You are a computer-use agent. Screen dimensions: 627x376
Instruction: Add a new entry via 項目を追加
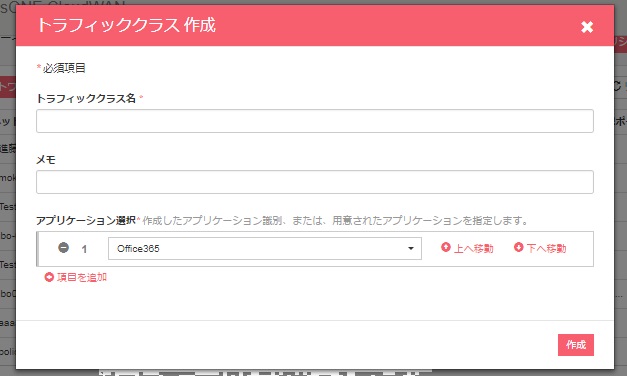pos(76,277)
